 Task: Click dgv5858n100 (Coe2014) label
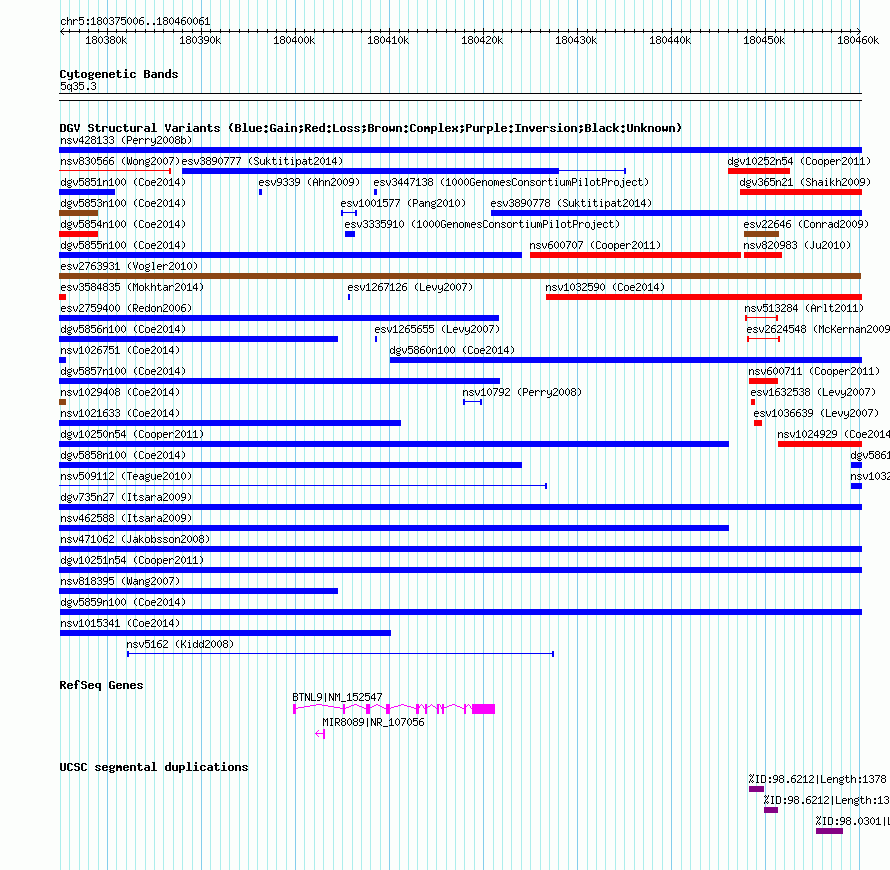(123, 455)
